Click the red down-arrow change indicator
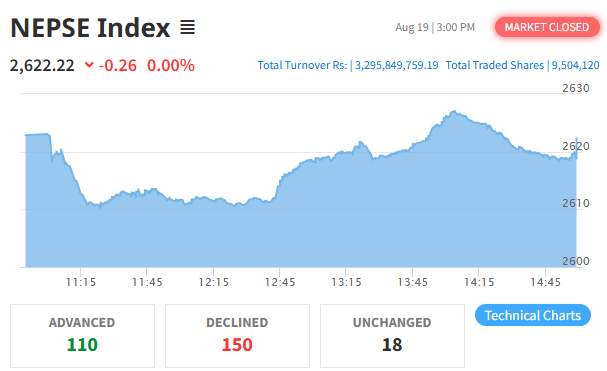 point(89,65)
